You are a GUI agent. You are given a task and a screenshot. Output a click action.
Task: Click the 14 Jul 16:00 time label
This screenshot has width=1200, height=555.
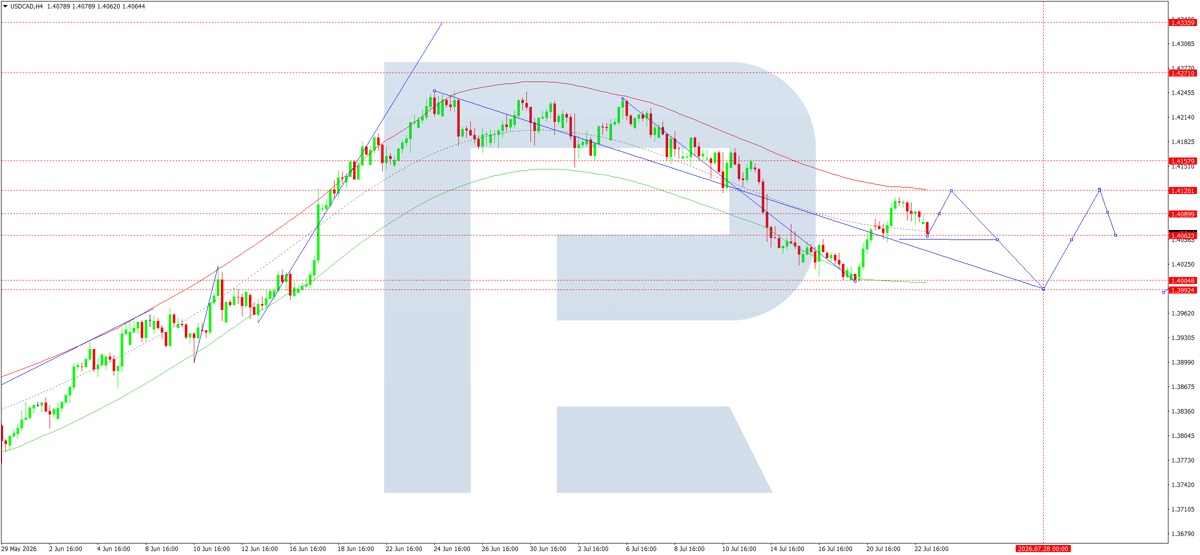click(786, 549)
